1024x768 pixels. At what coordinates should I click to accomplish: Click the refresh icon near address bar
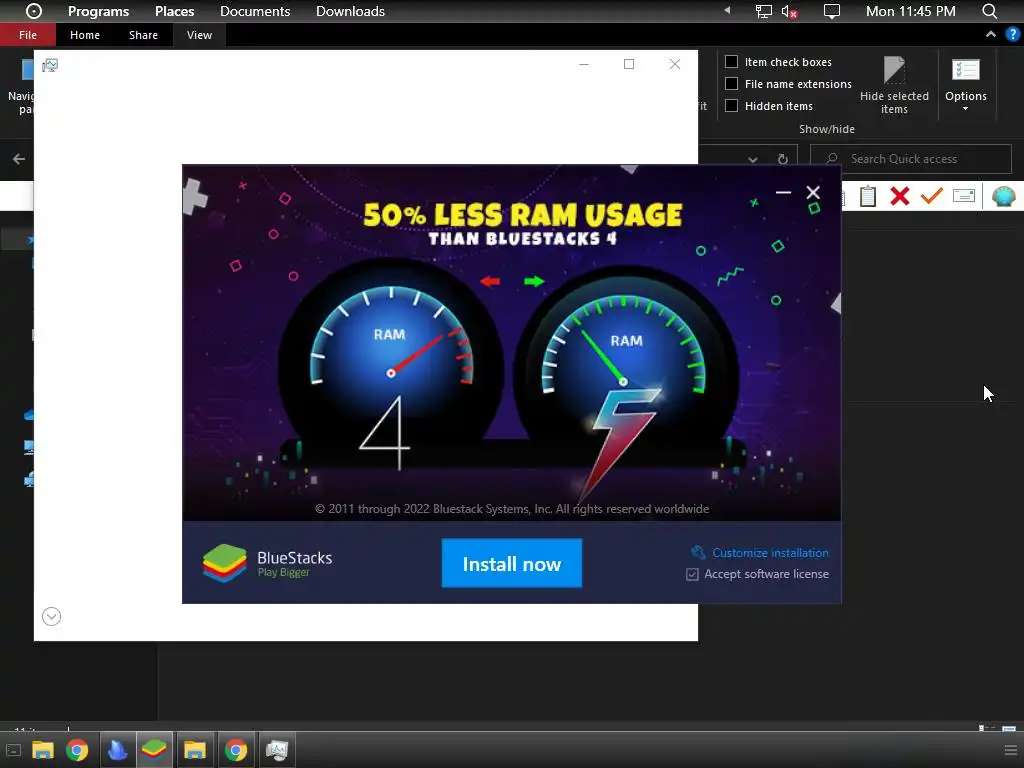pos(782,159)
